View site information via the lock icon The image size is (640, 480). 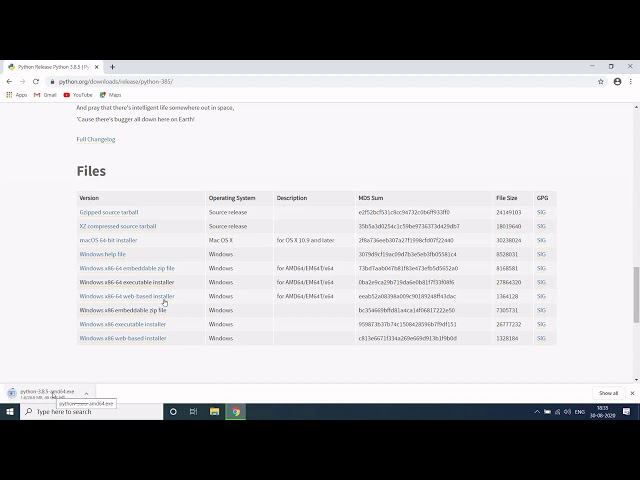pos(52,82)
